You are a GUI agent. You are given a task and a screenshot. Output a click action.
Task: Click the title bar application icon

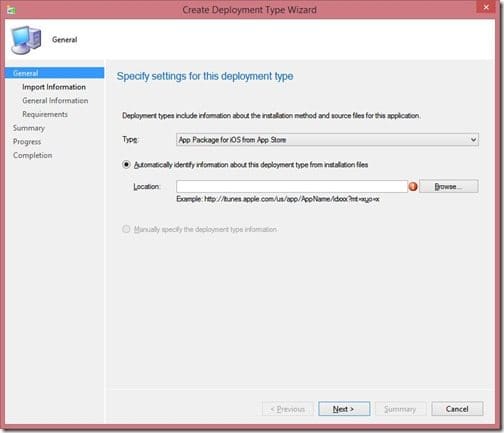click(x=12, y=10)
